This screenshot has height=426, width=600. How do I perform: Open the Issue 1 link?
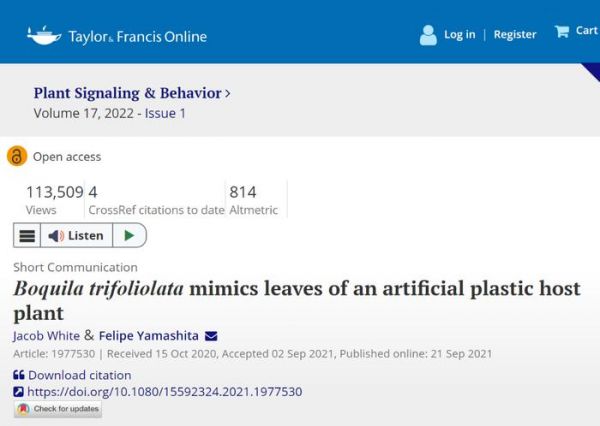[x=165, y=113]
